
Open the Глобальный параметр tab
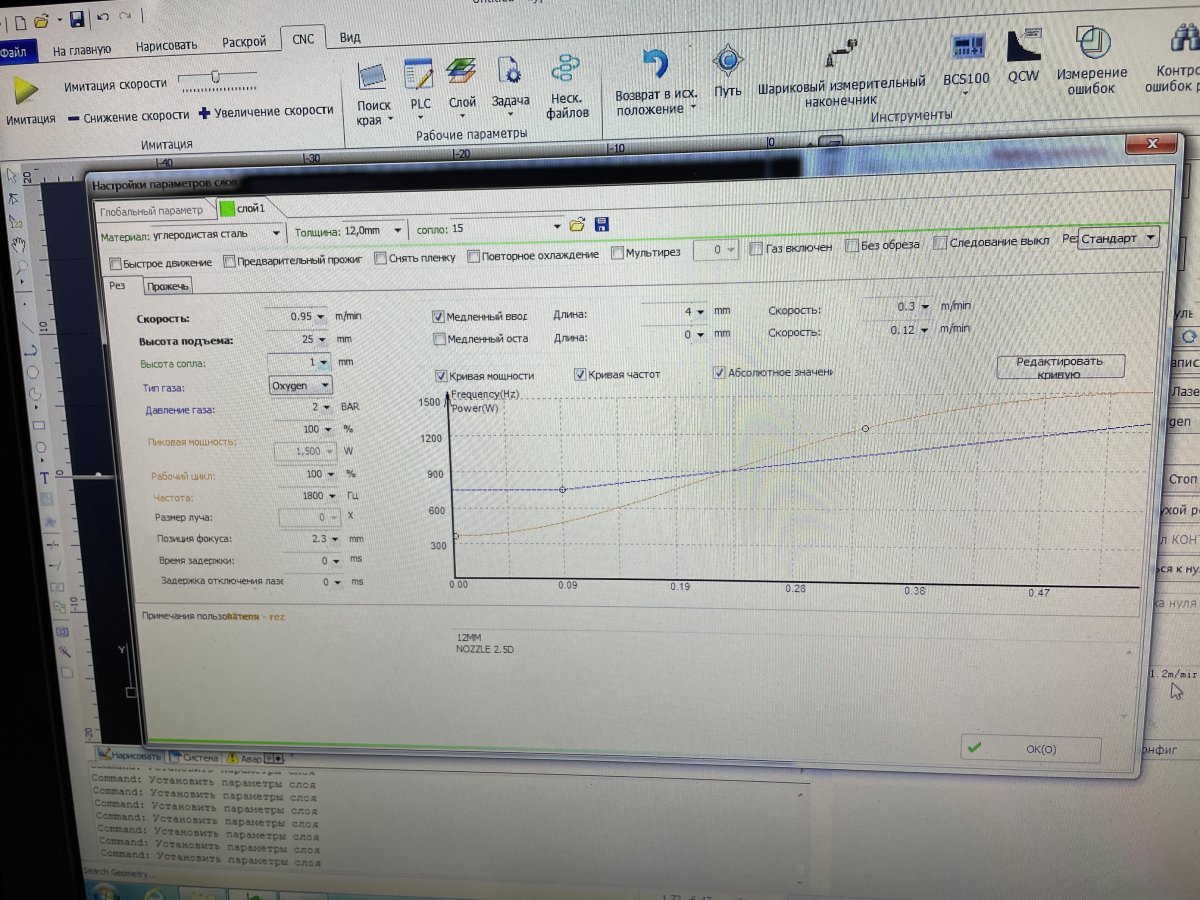click(153, 210)
